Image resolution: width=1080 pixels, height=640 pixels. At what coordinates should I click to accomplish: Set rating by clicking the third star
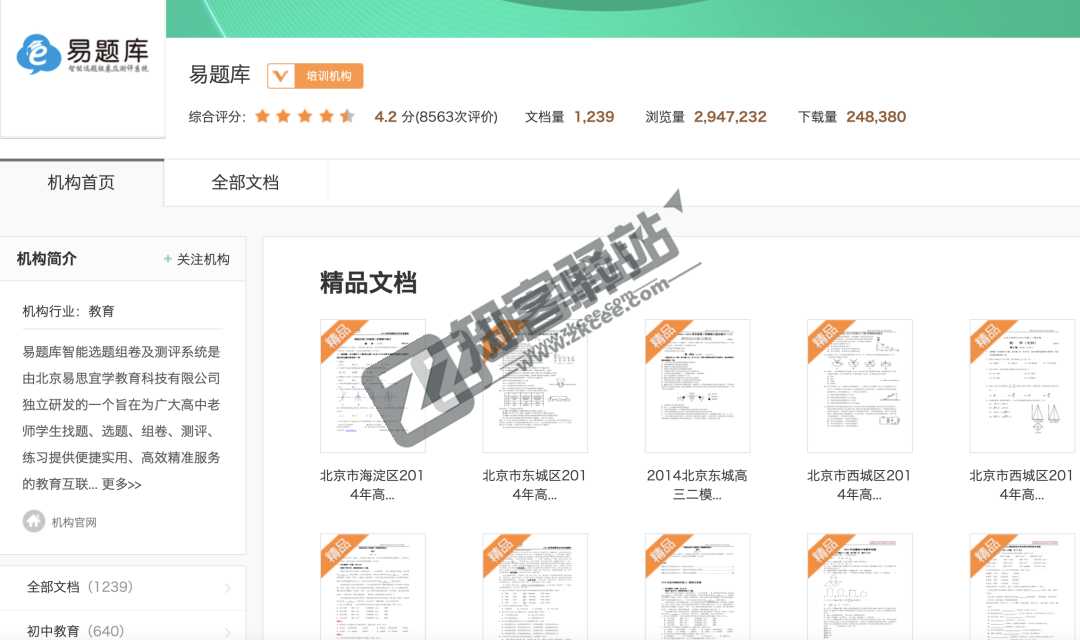tap(304, 116)
